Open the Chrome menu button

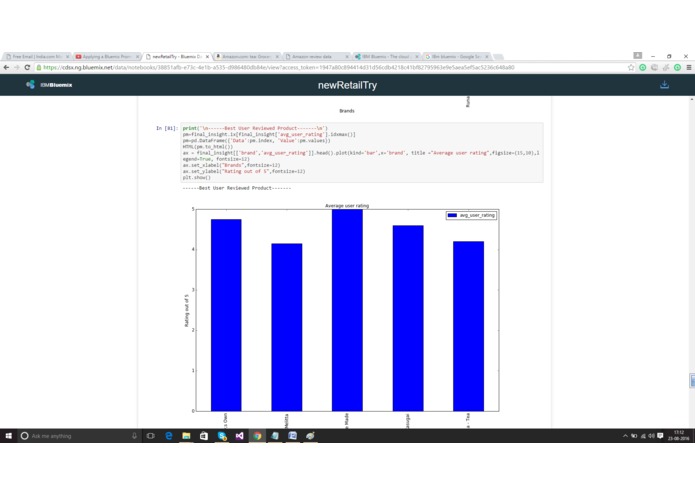tap(689, 67)
